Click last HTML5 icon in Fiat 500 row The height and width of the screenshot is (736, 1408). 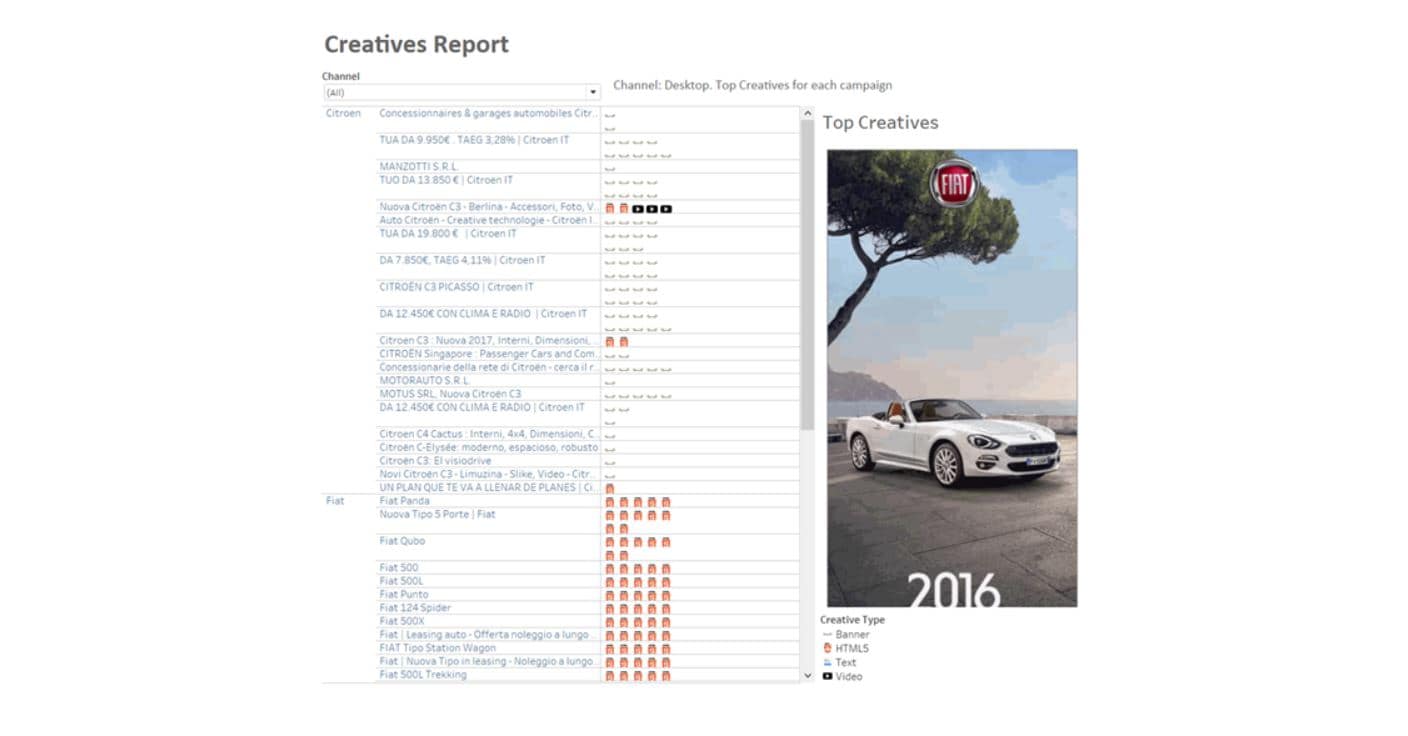[x=666, y=569]
